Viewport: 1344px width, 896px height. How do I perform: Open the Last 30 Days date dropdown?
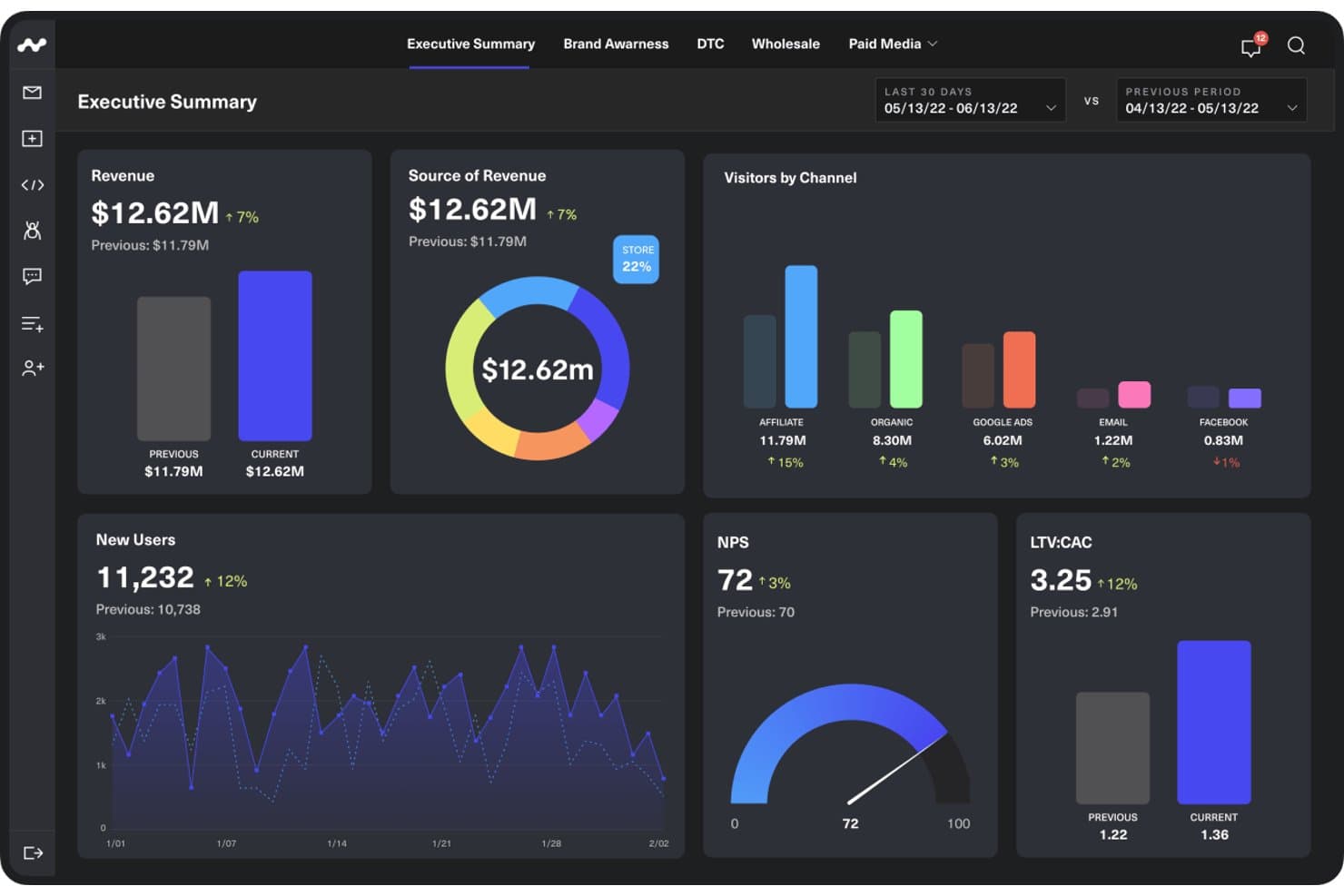pos(970,100)
